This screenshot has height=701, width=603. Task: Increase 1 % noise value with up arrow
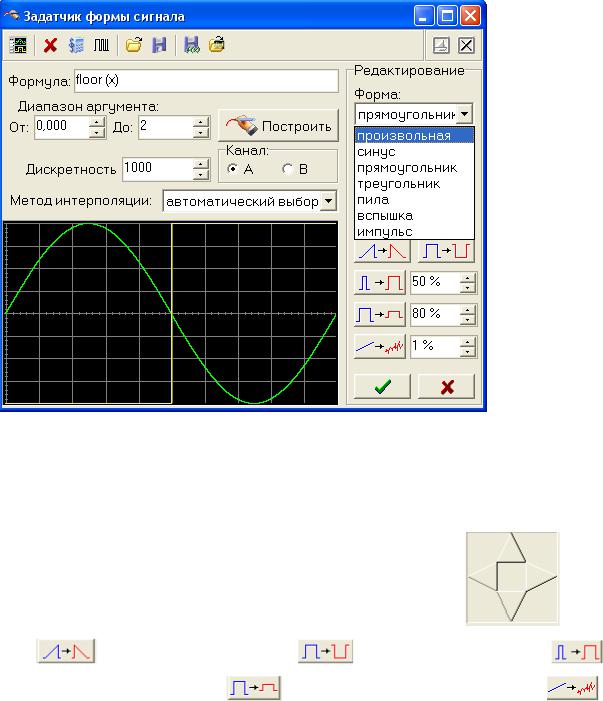[x=468, y=342]
